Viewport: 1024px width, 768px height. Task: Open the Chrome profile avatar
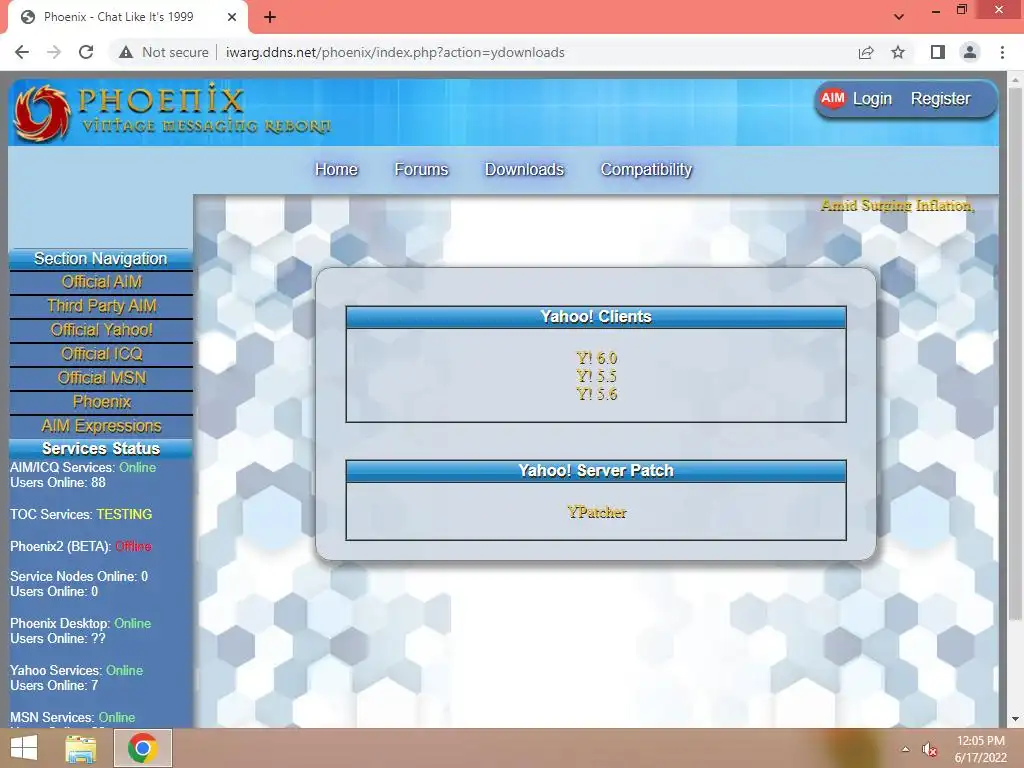point(970,52)
